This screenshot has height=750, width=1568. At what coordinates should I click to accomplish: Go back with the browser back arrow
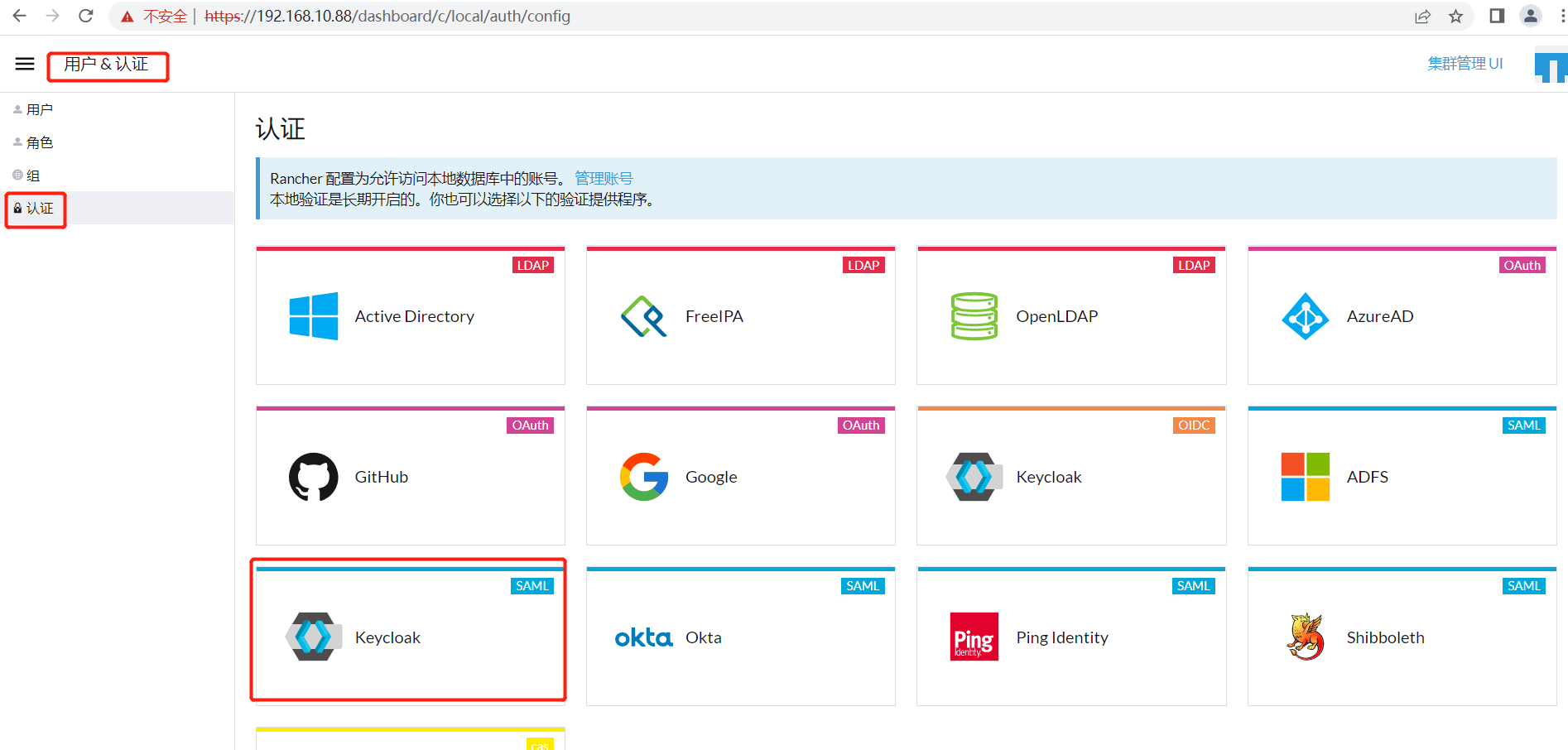pos(19,16)
